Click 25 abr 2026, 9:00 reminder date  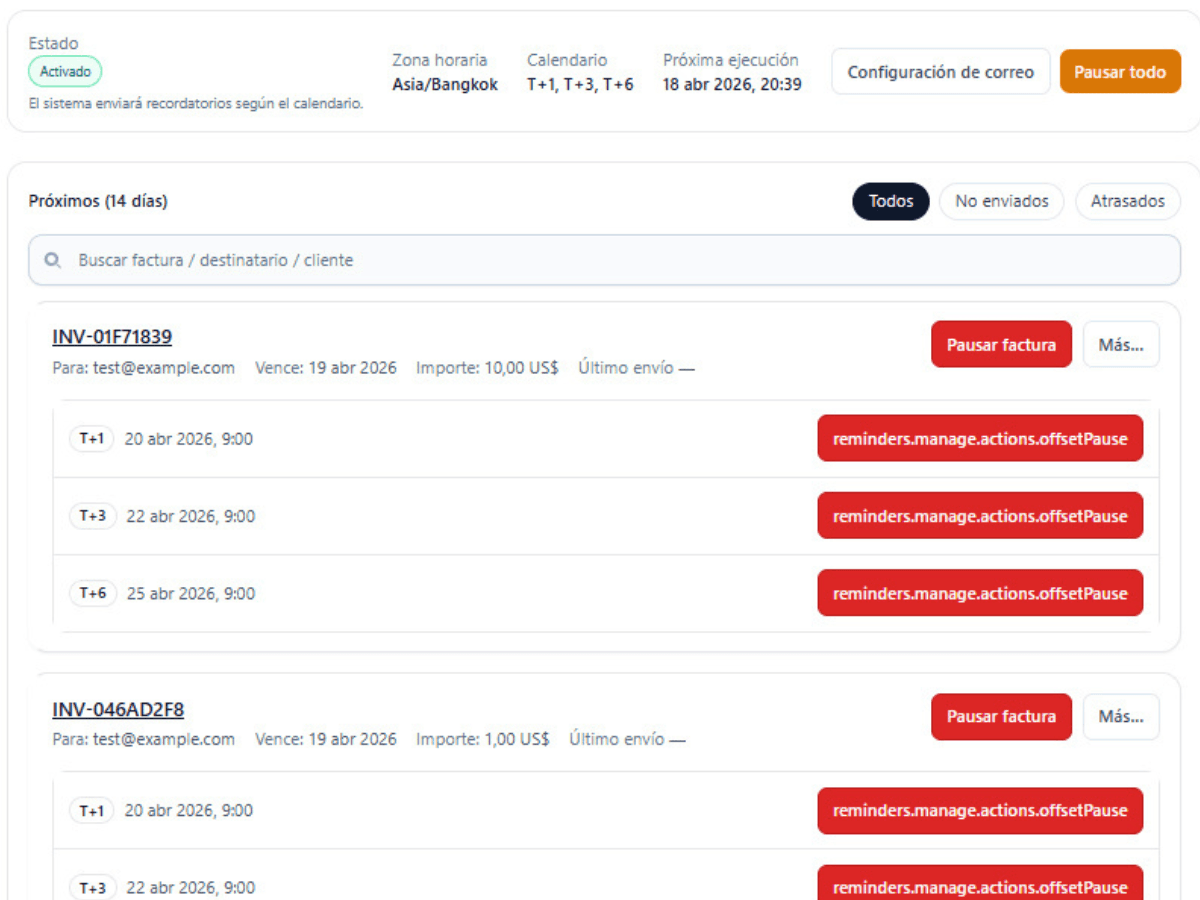(191, 593)
